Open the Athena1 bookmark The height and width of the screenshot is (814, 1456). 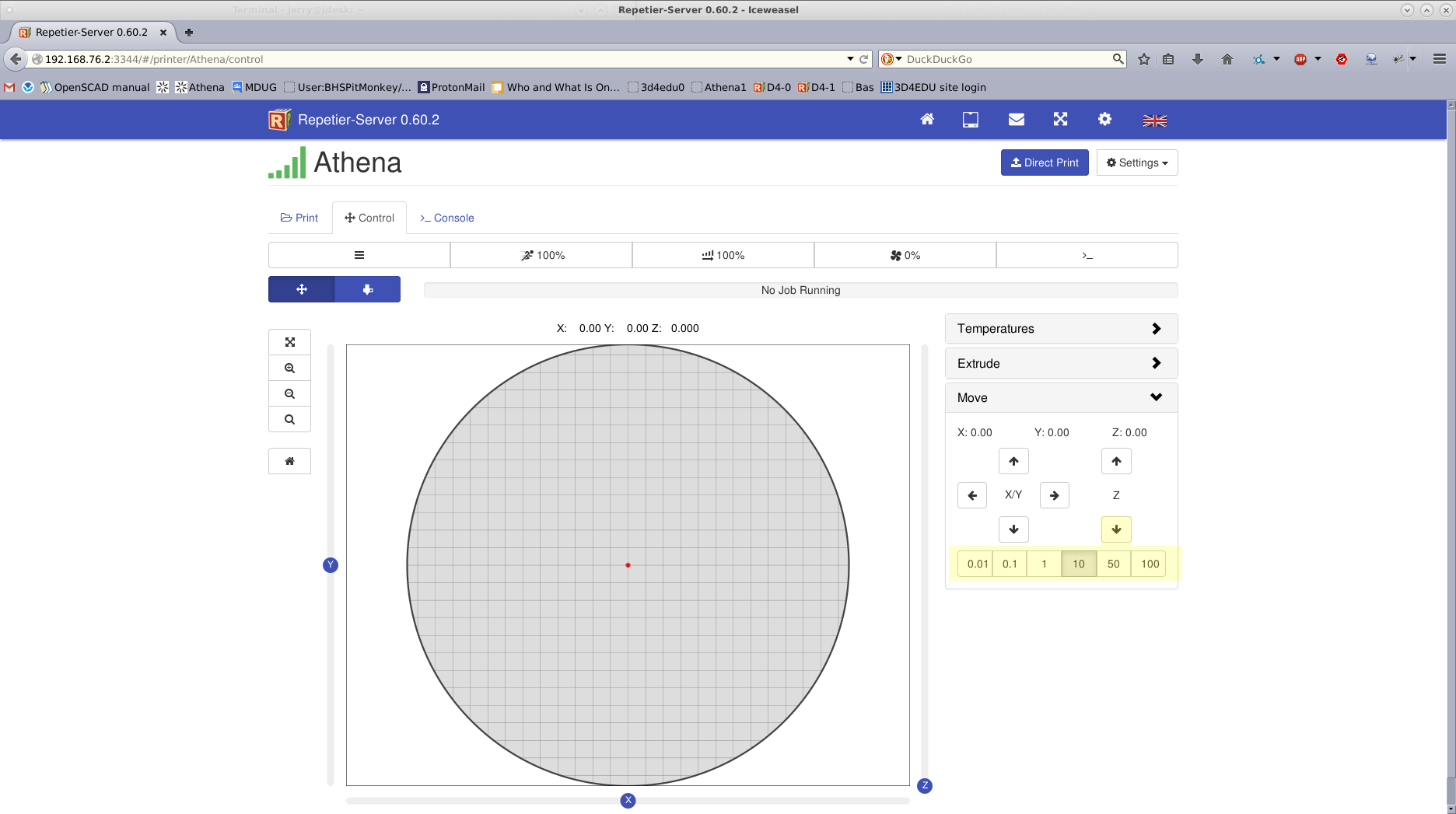[x=719, y=87]
